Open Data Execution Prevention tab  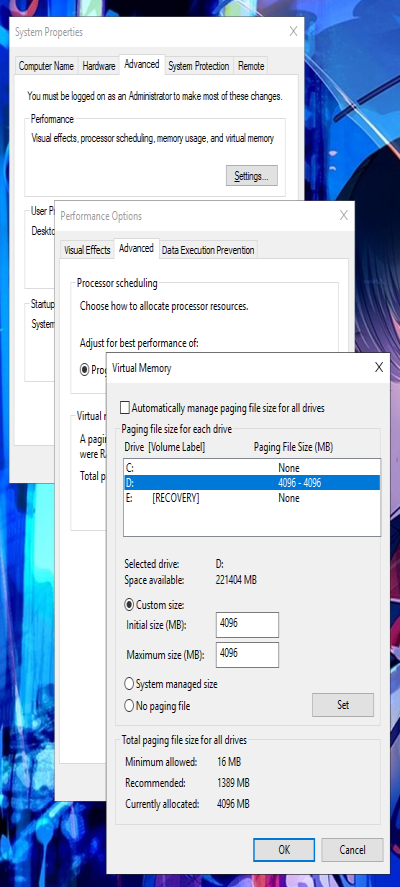(x=208, y=250)
